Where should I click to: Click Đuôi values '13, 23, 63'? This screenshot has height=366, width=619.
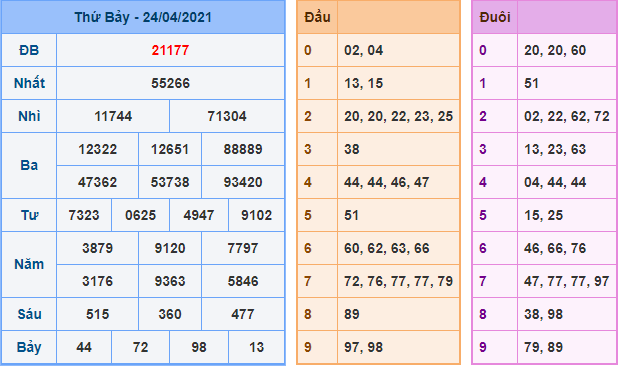[555, 149]
